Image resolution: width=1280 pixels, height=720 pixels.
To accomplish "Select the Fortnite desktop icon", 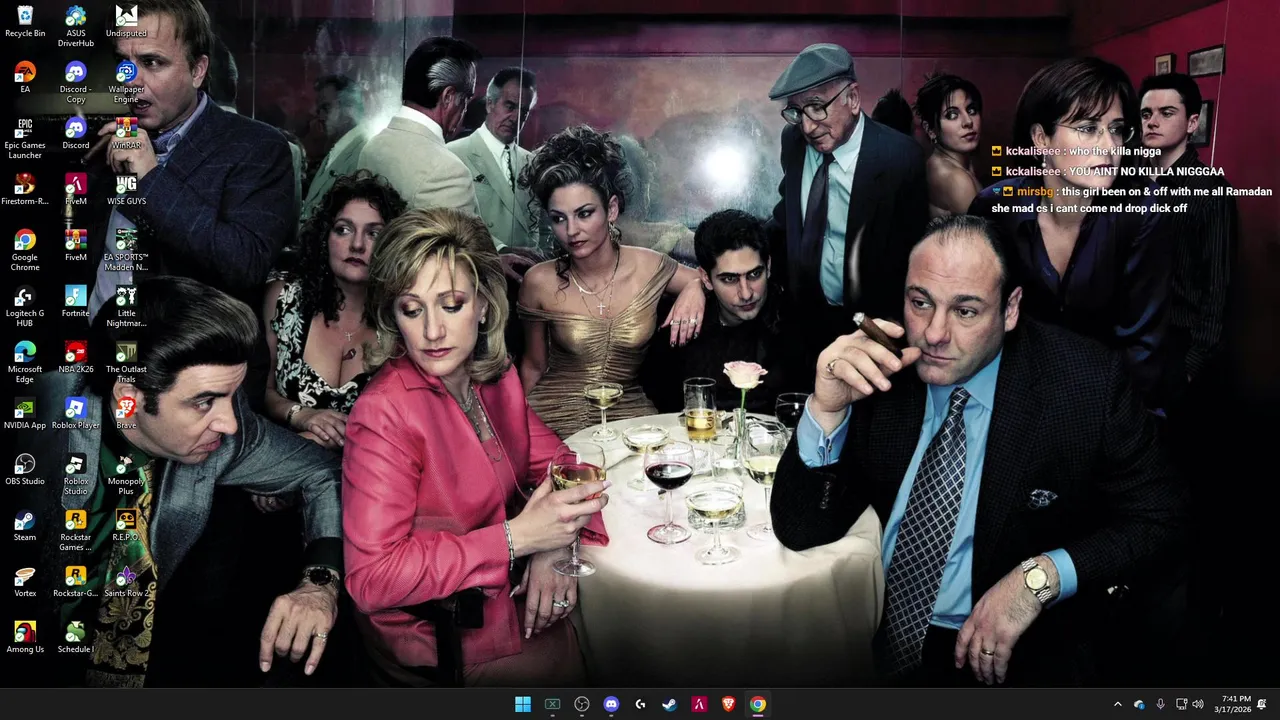I will click(x=75, y=301).
